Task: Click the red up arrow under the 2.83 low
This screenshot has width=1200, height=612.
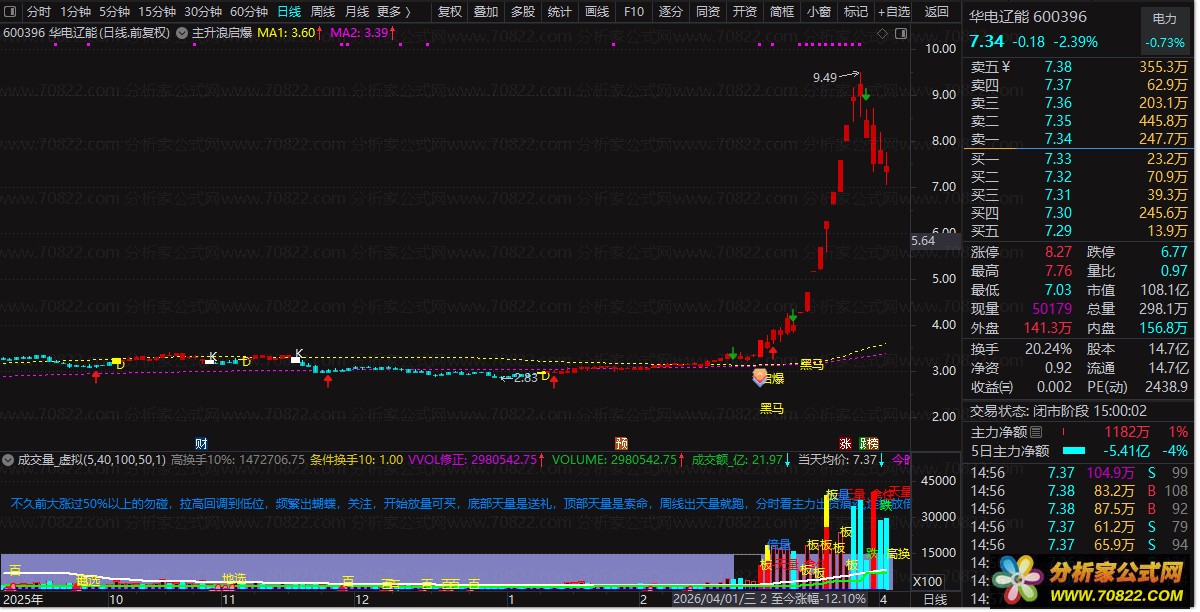Action: [x=554, y=382]
